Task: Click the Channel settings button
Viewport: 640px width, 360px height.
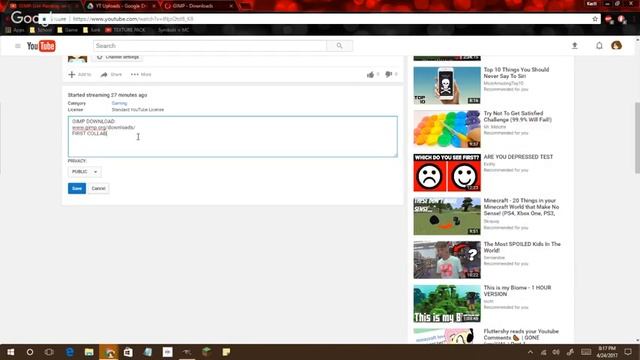Action: (x=118, y=57)
